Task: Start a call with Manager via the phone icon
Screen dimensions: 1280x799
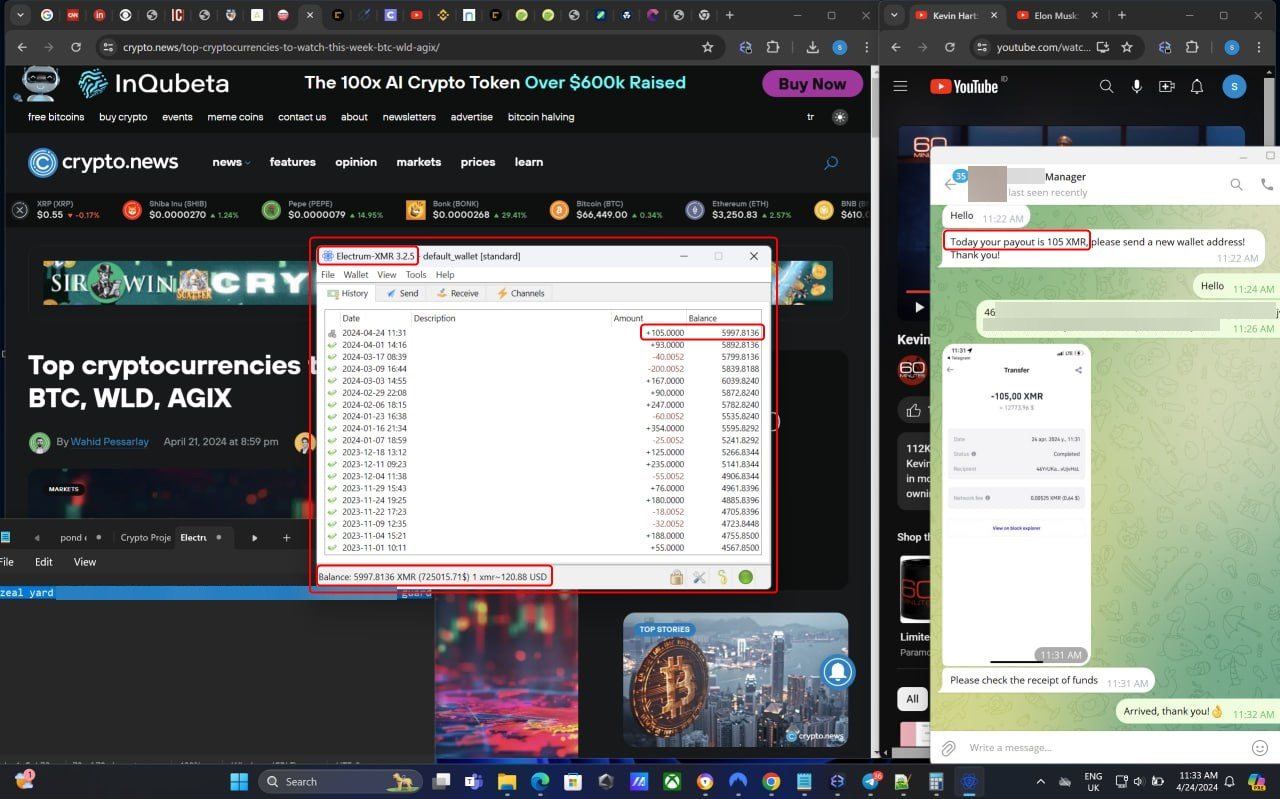Action: (x=1266, y=184)
